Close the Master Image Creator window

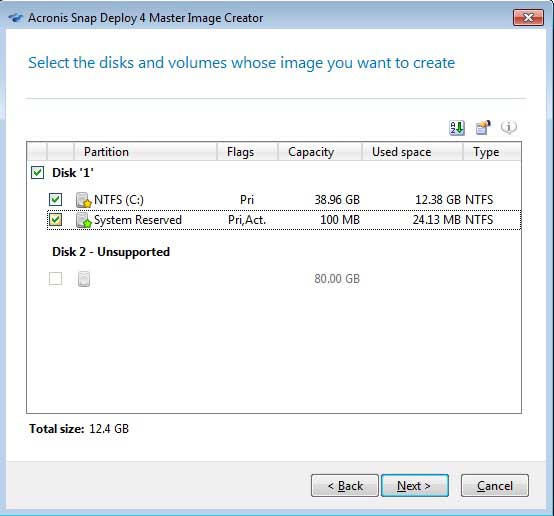pyautogui.click(x=528, y=17)
